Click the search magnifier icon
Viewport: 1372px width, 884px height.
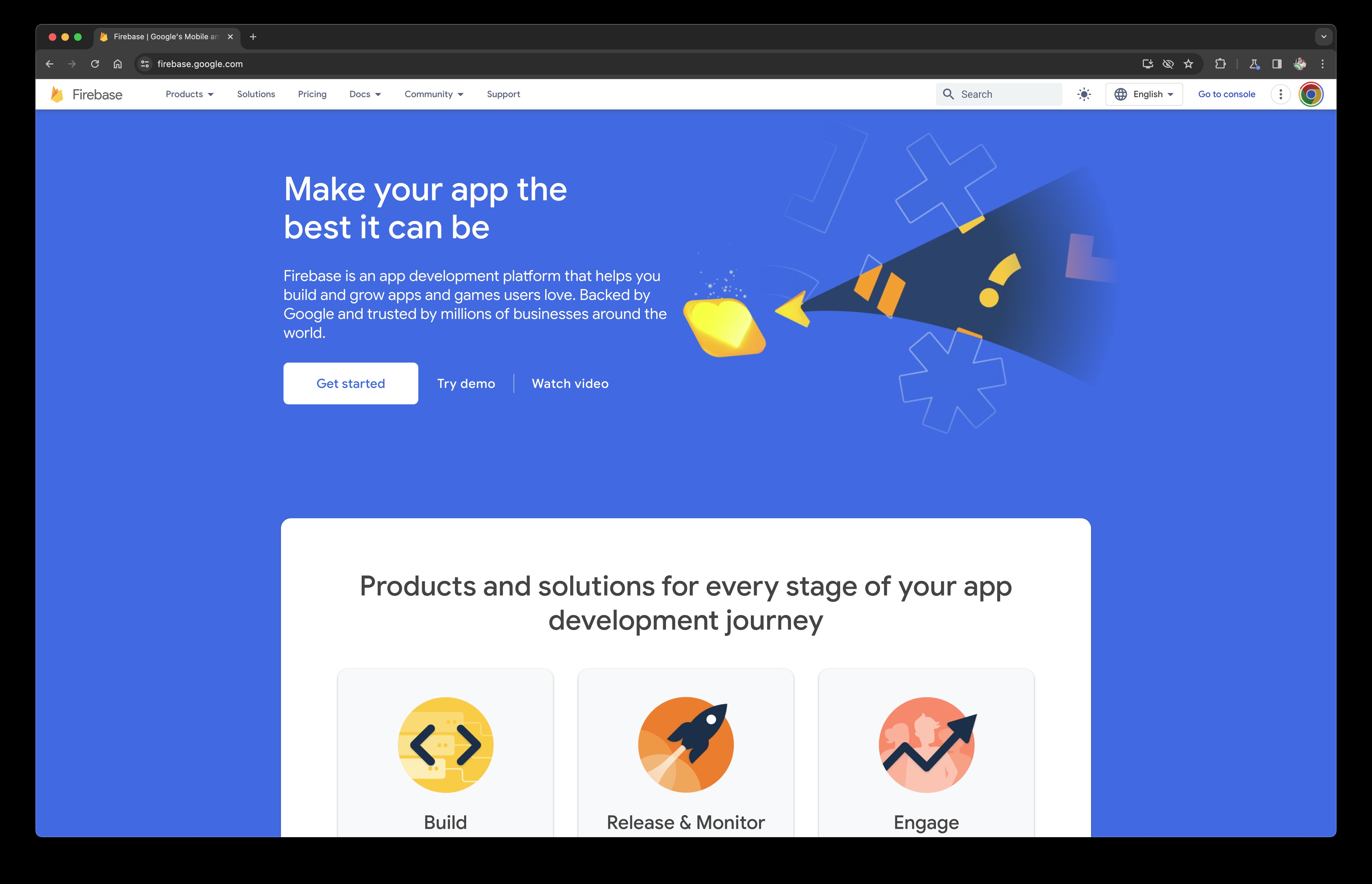948,94
